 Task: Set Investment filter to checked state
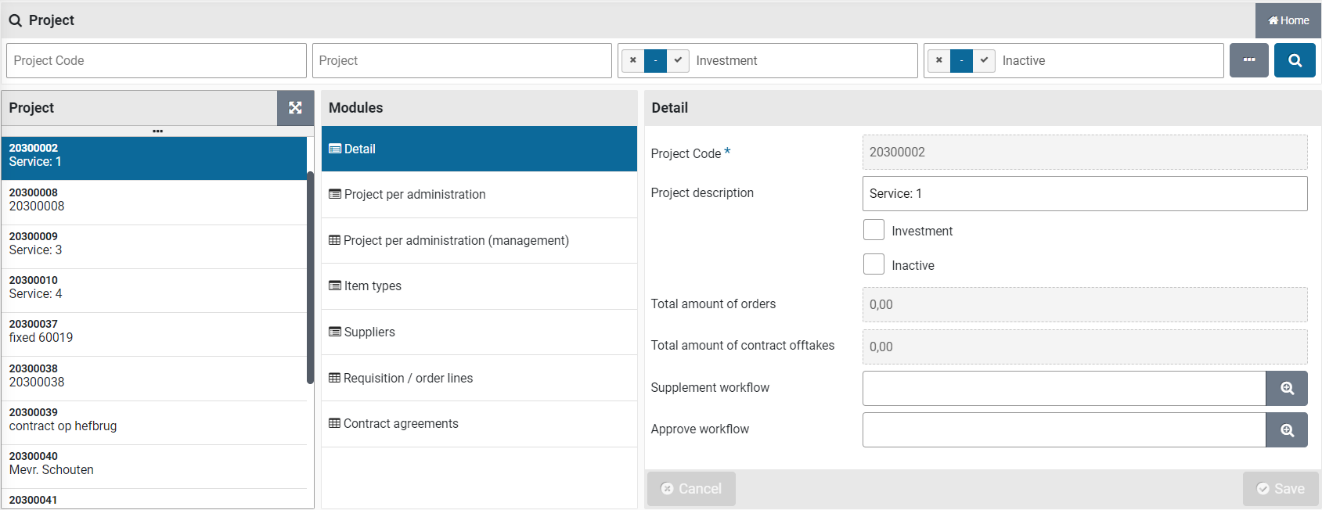[679, 60]
